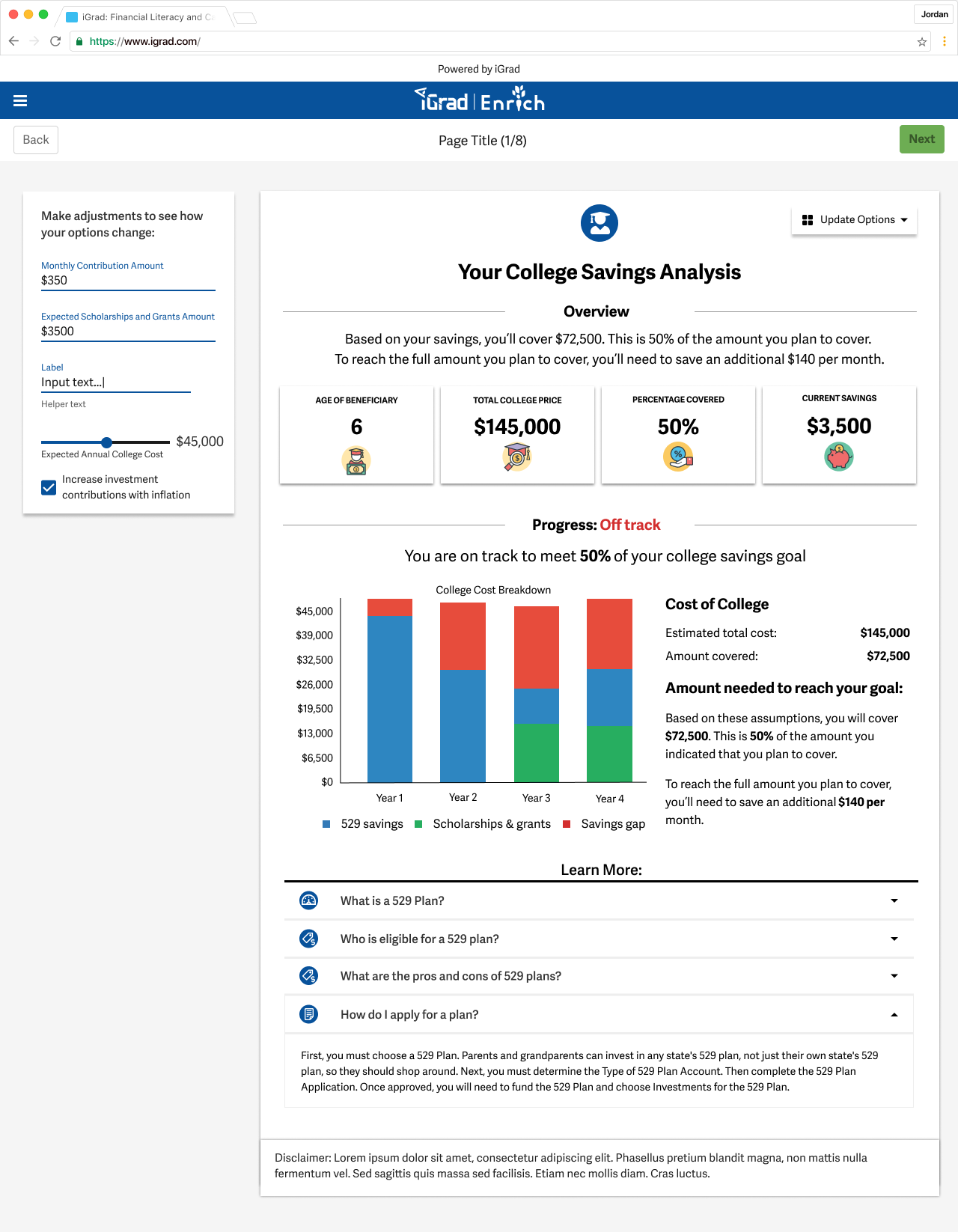Click the percentage covered hand icon

tap(678, 456)
